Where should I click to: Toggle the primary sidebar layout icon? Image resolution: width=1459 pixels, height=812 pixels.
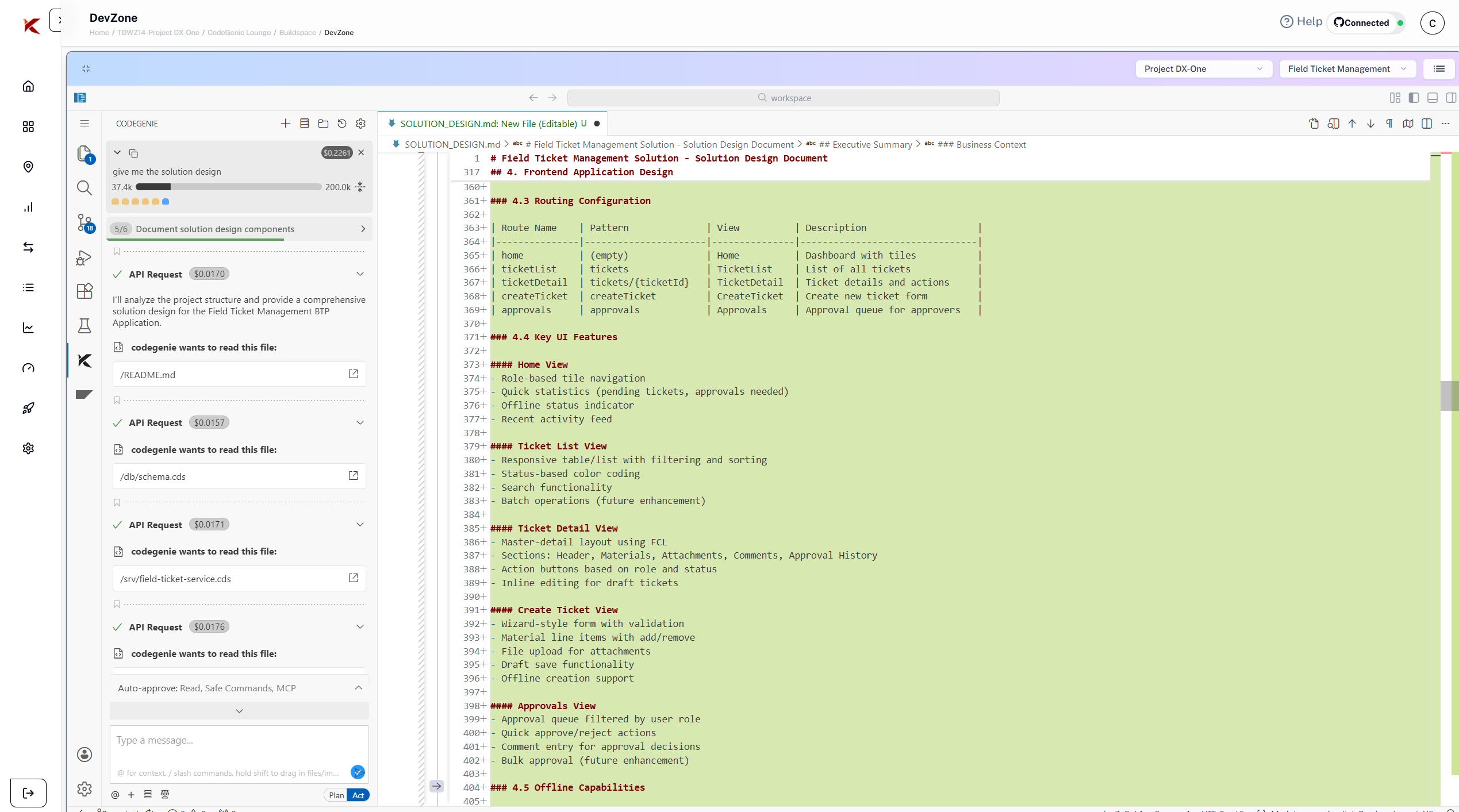[x=1414, y=98]
